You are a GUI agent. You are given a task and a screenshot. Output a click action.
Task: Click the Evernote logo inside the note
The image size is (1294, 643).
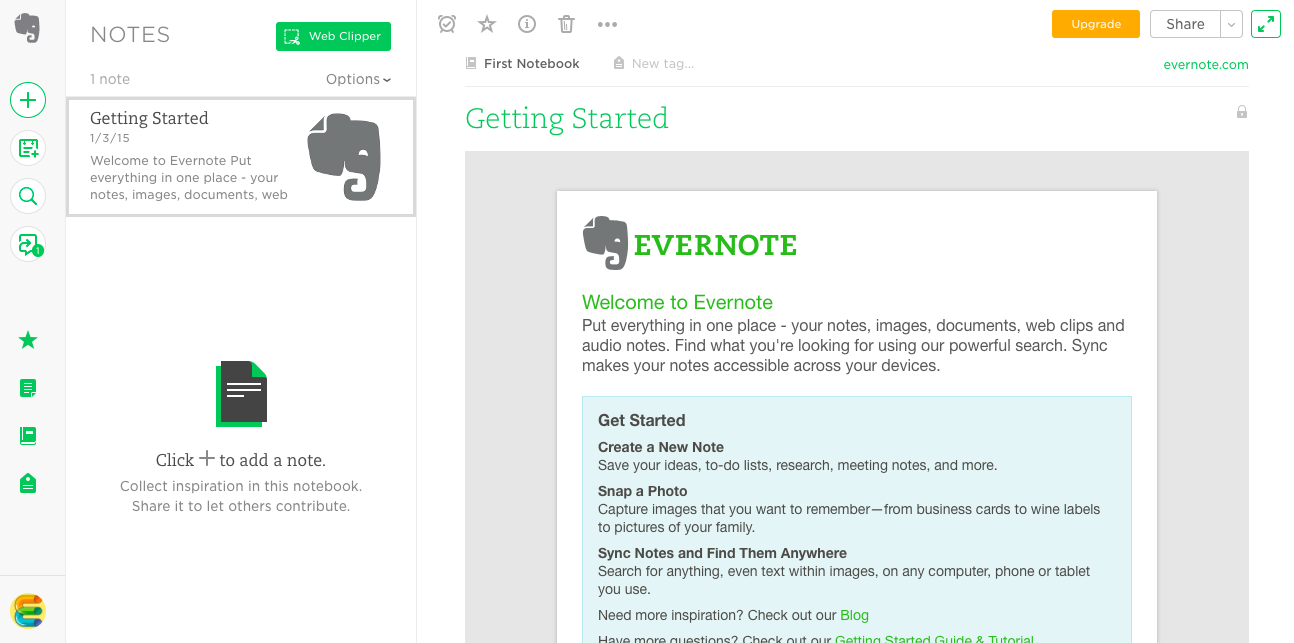point(690,243)
